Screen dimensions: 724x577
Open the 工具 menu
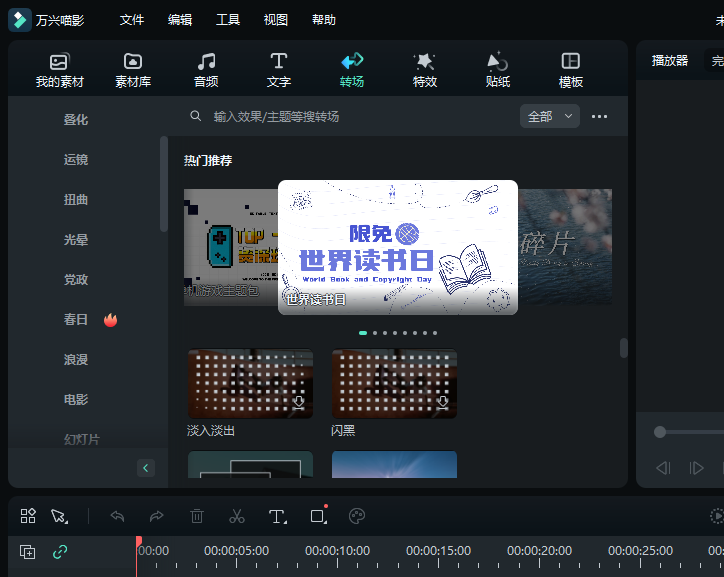pyautogui.click(x=228, y=20)
